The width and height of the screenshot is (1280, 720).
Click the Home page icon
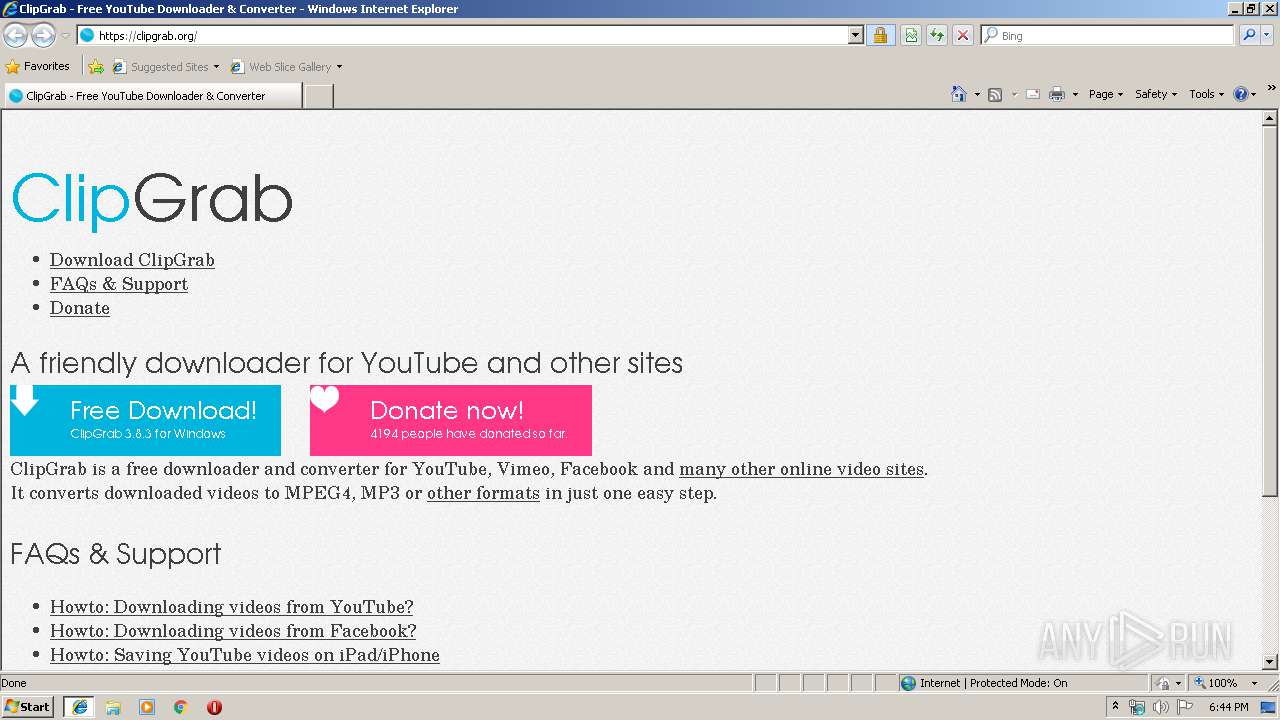(x=958, y=94)
